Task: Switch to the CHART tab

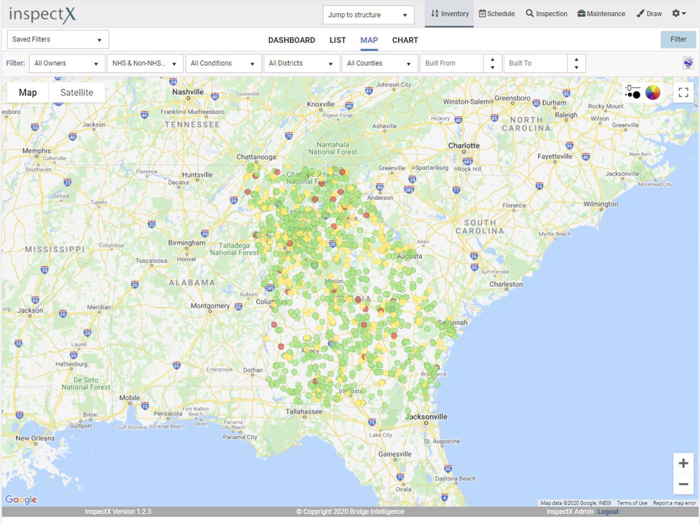Action: pos(405,40)
